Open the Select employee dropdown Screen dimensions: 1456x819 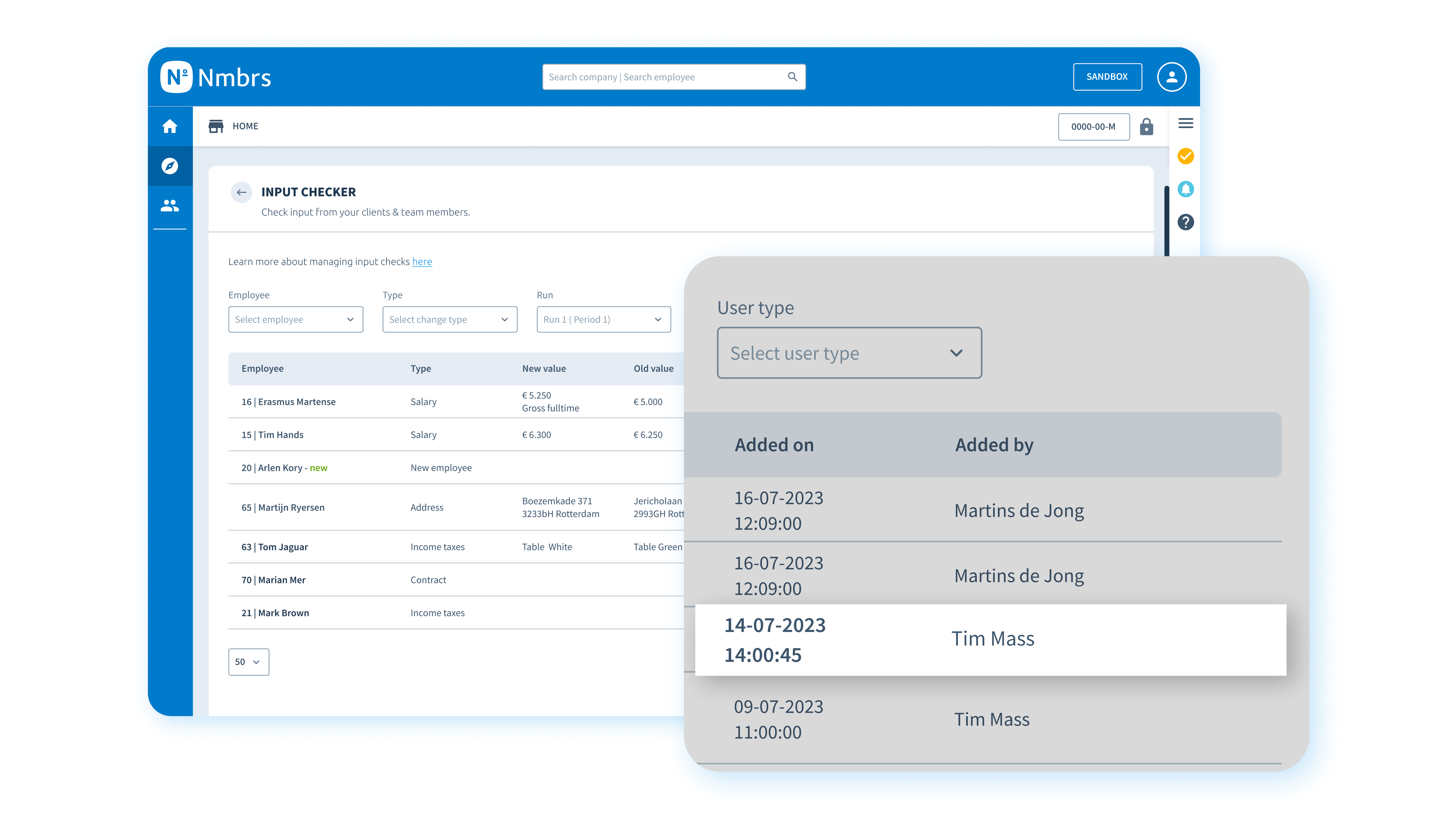tap(296, 319)
